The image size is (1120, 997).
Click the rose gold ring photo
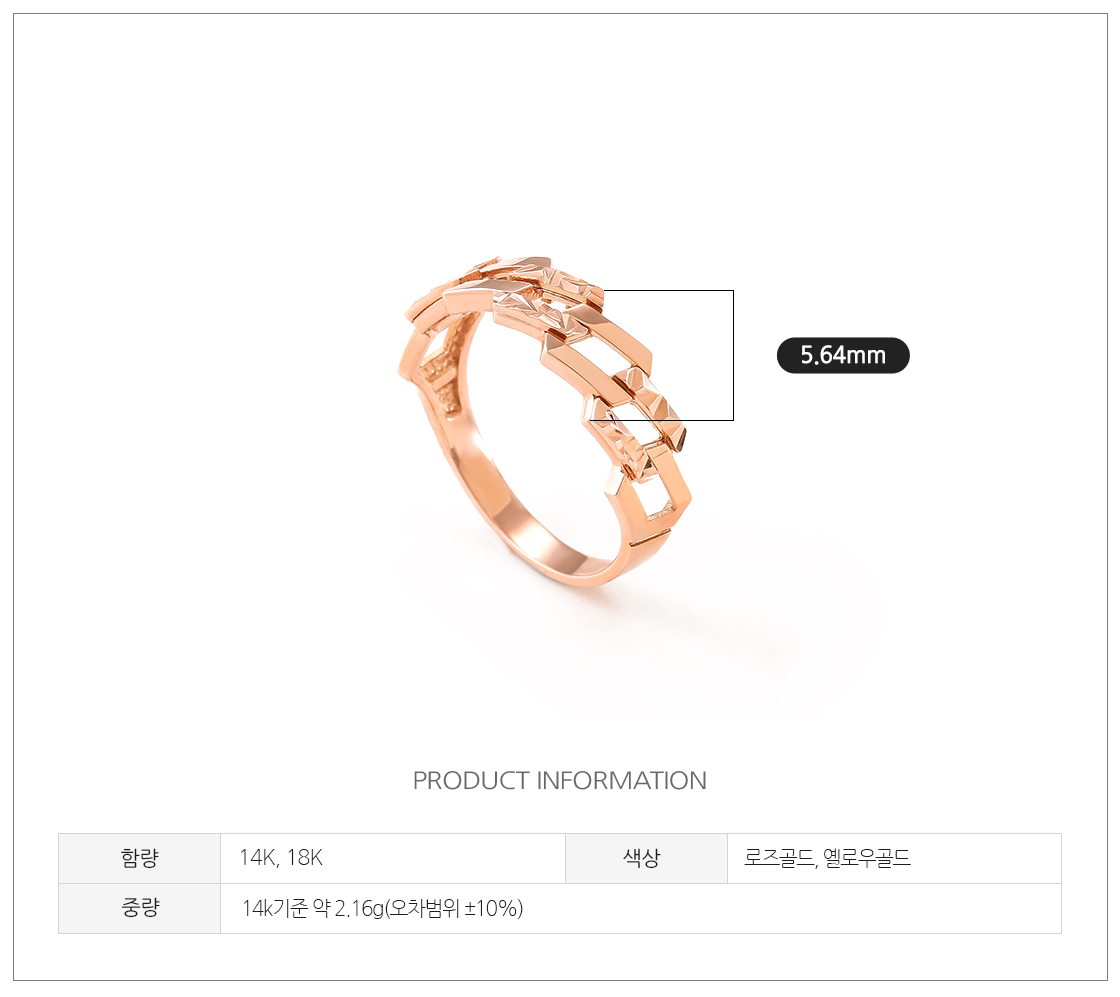[546, 421]
